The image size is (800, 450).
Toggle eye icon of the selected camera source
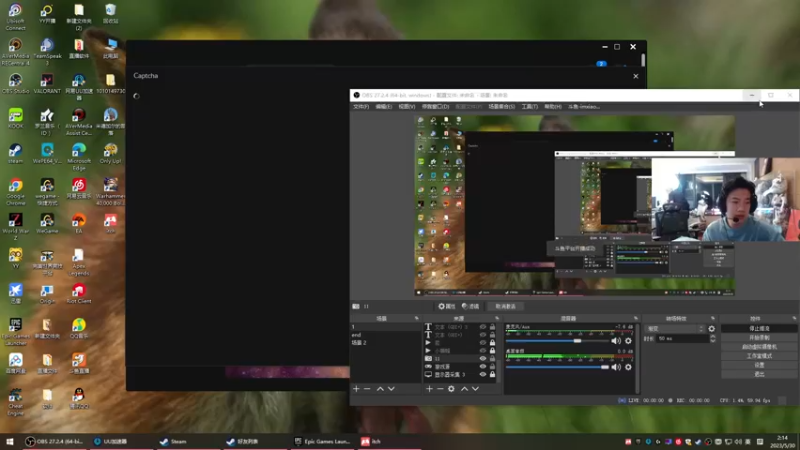pos(483,359)
